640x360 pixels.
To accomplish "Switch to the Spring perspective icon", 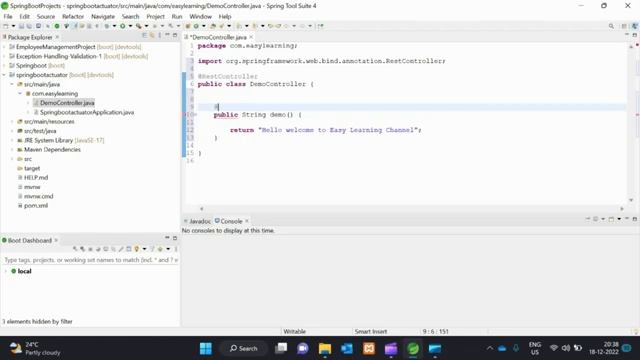I will point(634,26).
